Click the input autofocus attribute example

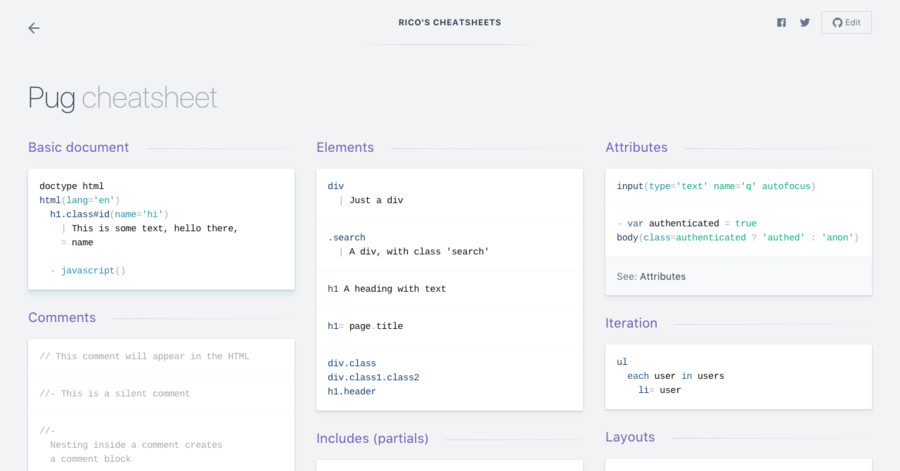point(715,186)
